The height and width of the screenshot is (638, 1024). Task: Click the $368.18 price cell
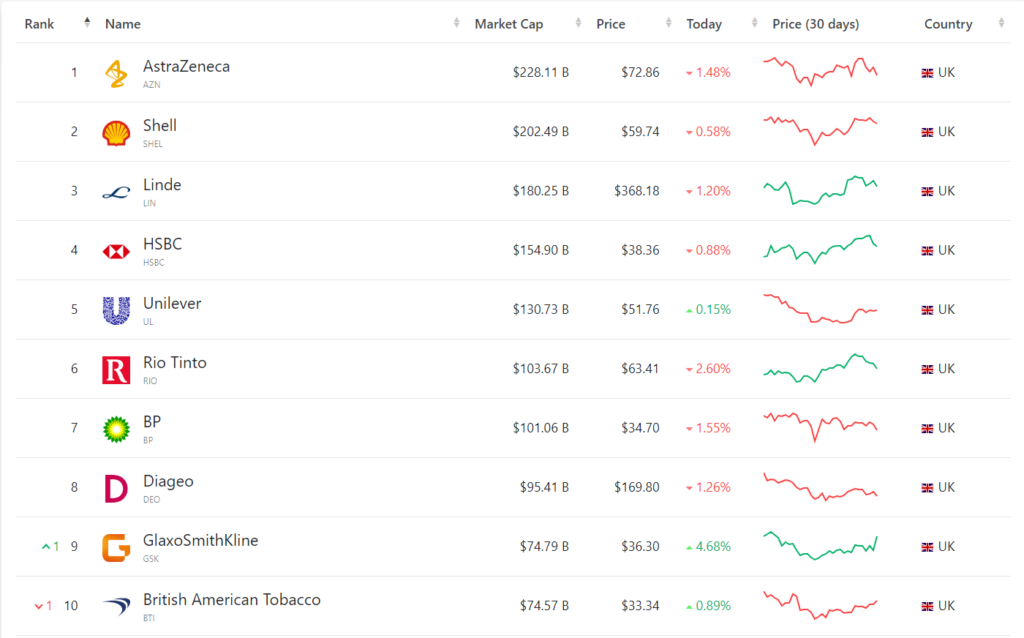[637, 191]
